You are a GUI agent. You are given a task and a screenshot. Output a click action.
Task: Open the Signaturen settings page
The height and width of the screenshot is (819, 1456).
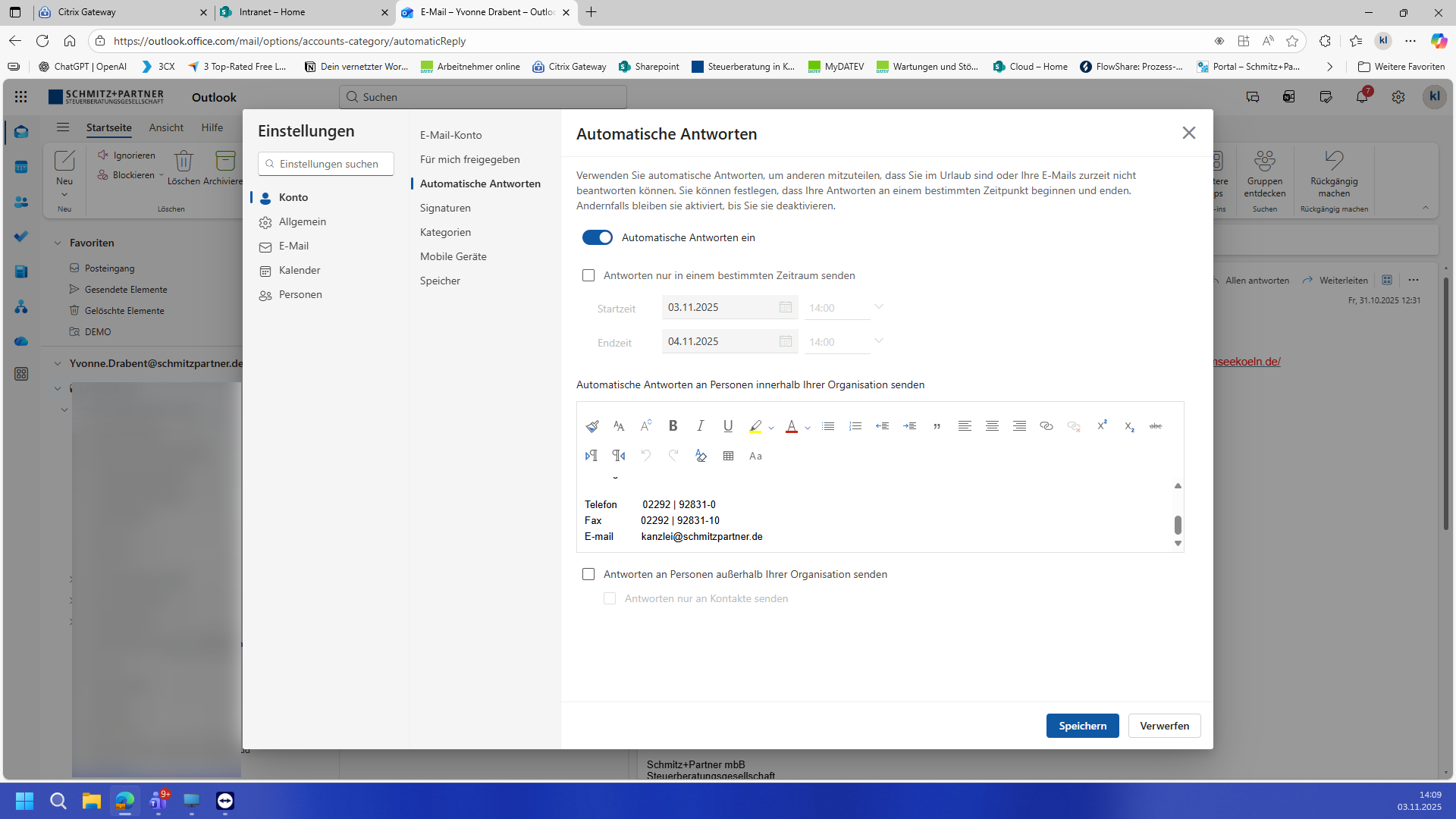coord(445,208)
